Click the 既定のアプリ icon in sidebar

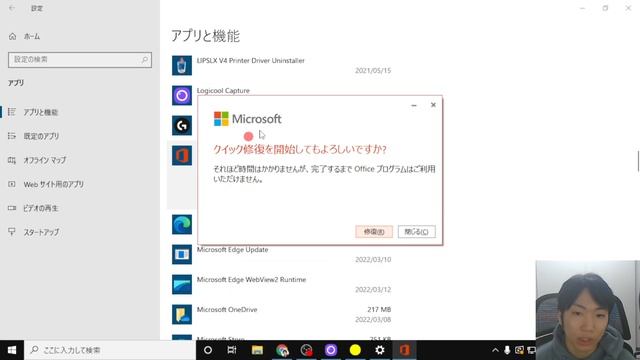click(x=12, y=136)
